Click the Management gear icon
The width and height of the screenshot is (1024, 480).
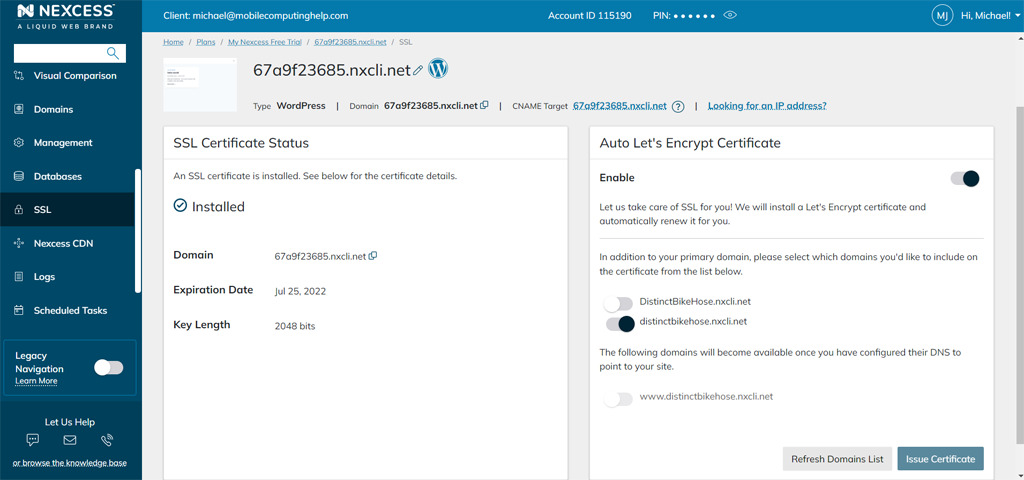point(19,142)
